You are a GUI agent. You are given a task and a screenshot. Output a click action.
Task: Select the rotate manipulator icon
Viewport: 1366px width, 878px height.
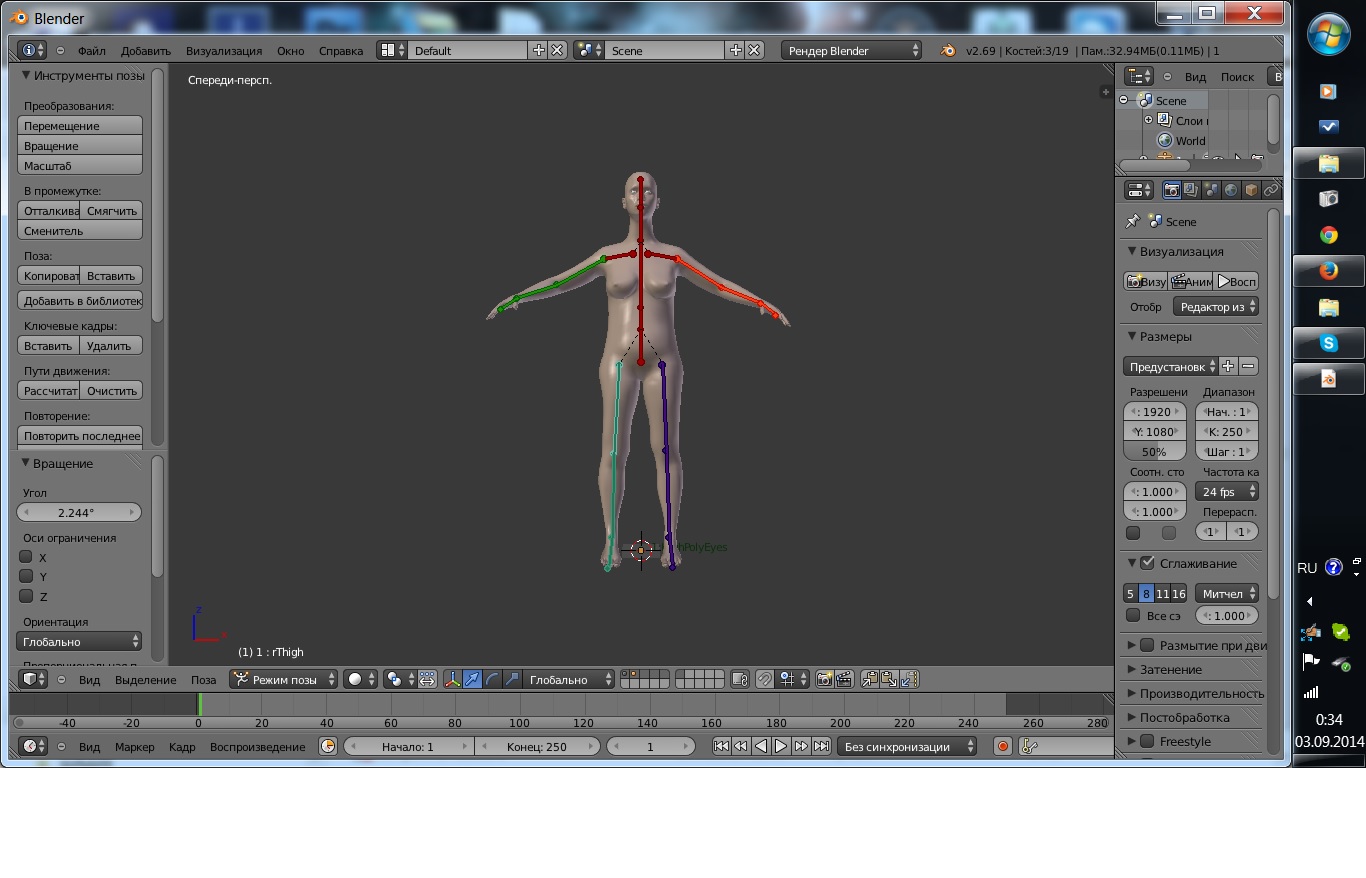pos(492,679)
